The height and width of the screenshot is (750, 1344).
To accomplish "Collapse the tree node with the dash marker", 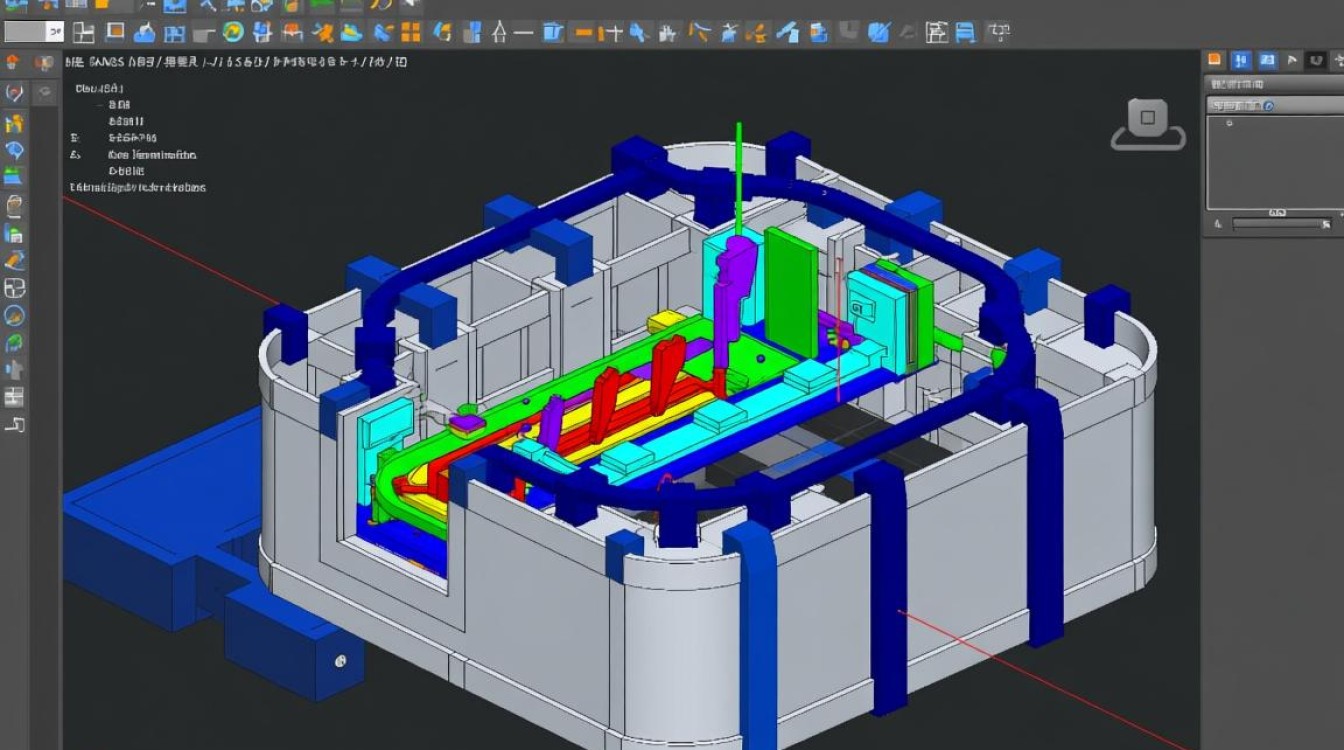I will 100,104.
